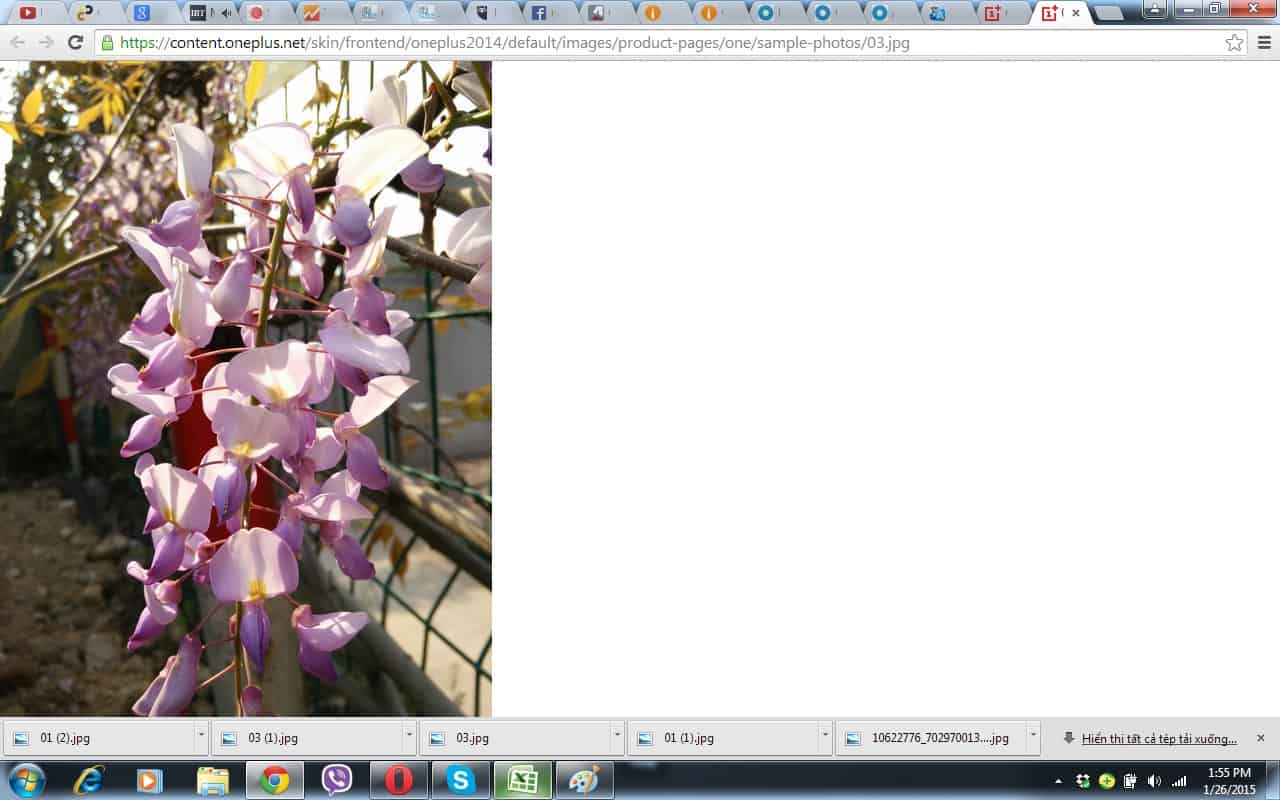Expand options arrow for 01 (2).jpg download
The image size is (1280, 800).
(201, 738)
